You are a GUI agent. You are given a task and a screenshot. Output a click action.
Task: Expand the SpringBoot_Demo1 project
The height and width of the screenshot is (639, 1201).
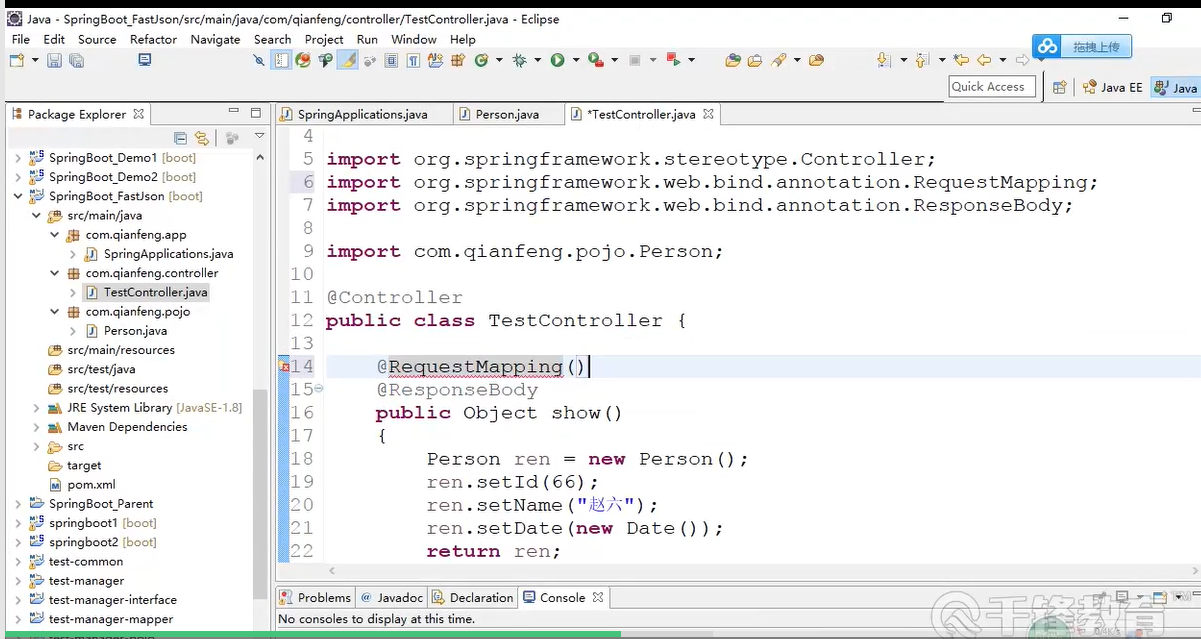17,158
